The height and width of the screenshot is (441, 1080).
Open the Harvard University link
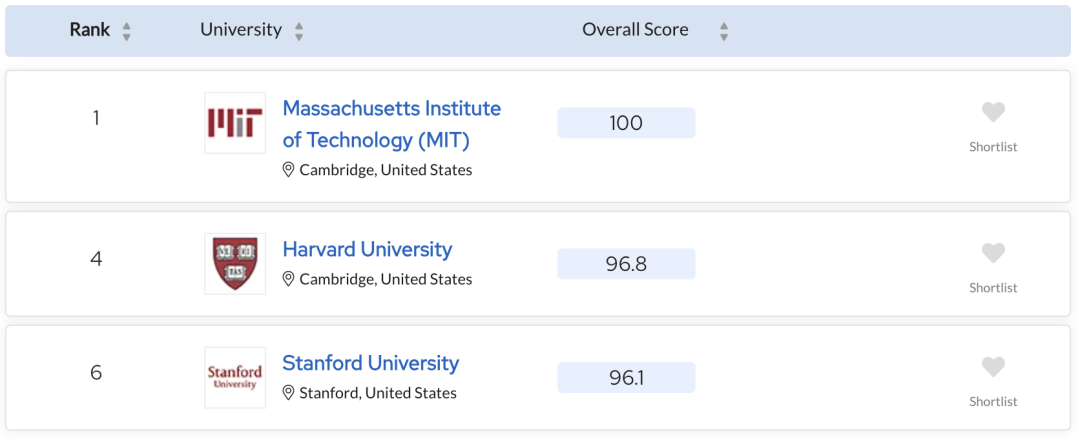pyautogui.click(x=367, y=249)
